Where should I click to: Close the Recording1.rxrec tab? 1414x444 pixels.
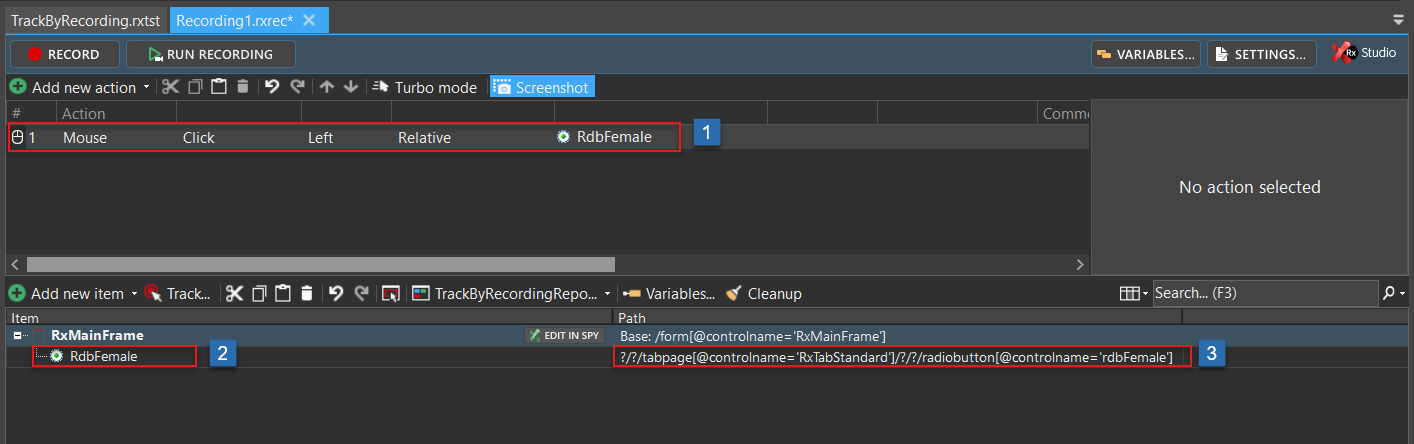(309, 20)
